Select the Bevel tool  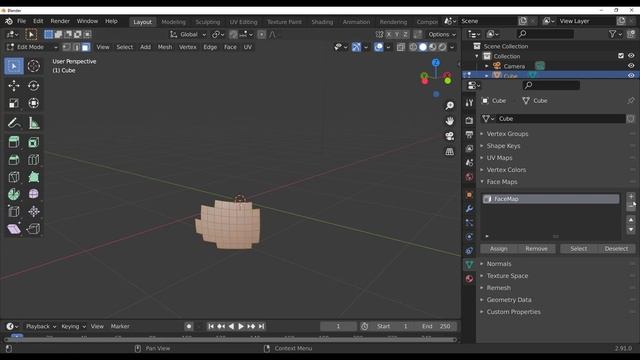click(x=14, y=160)
